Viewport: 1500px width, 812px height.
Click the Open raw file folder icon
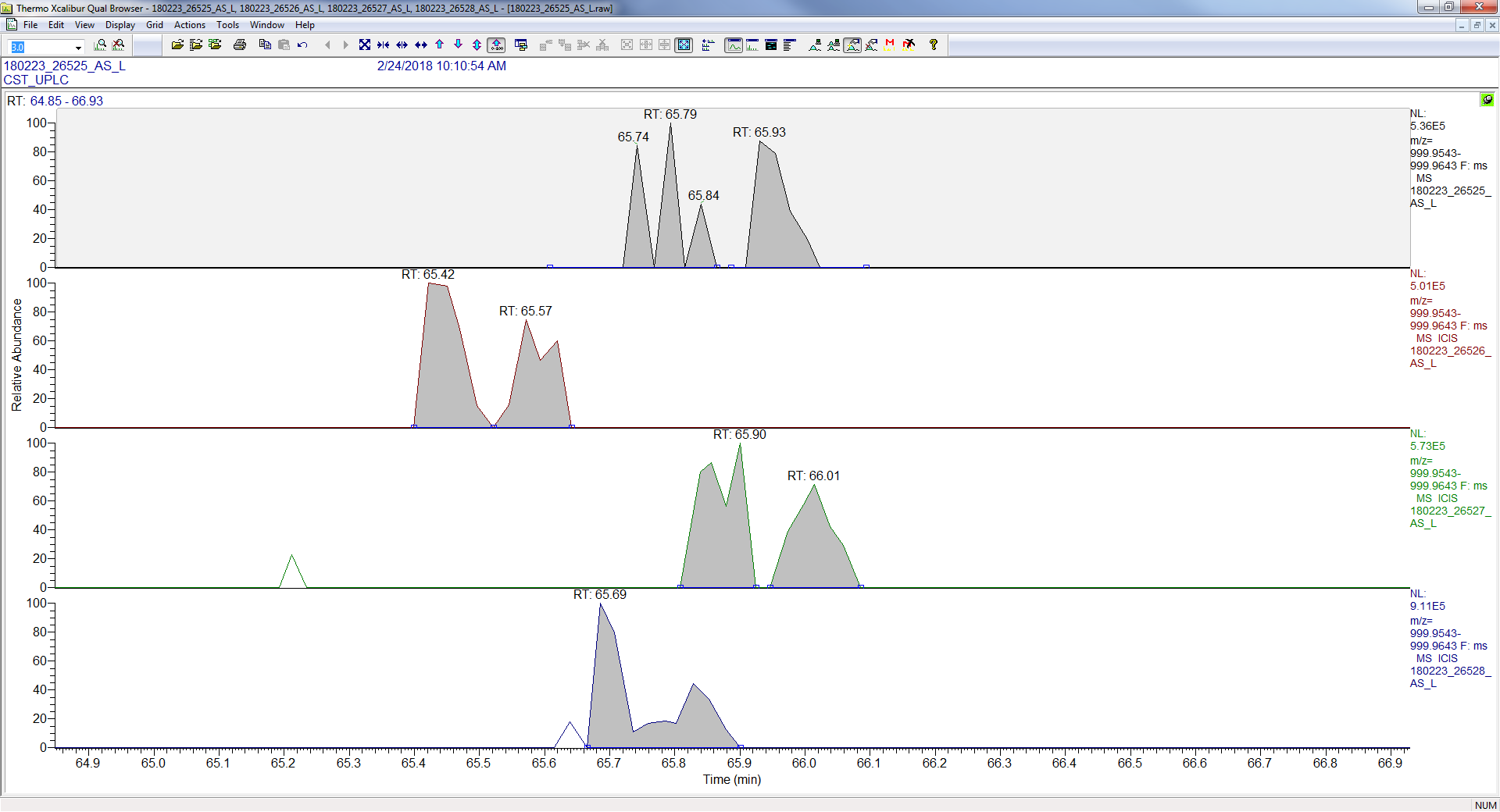[x=177, y=45]
